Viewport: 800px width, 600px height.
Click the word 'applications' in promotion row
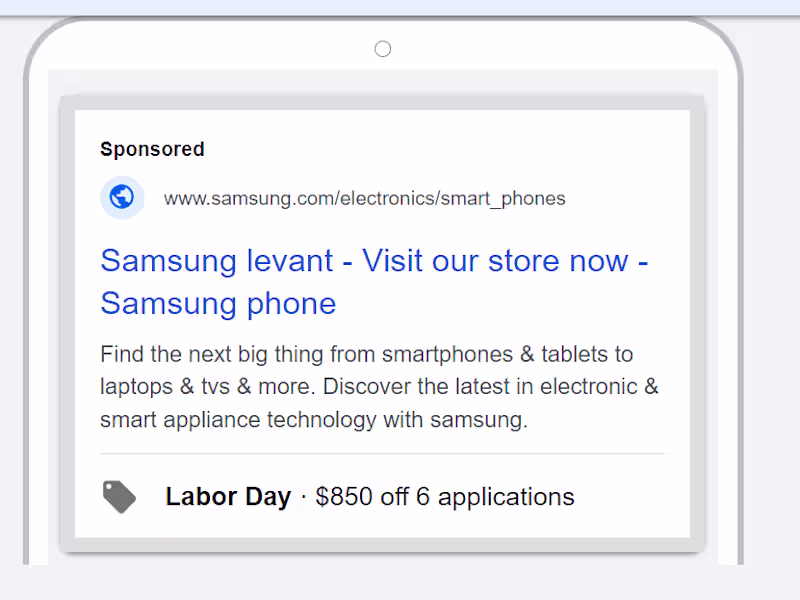(506, 496)
